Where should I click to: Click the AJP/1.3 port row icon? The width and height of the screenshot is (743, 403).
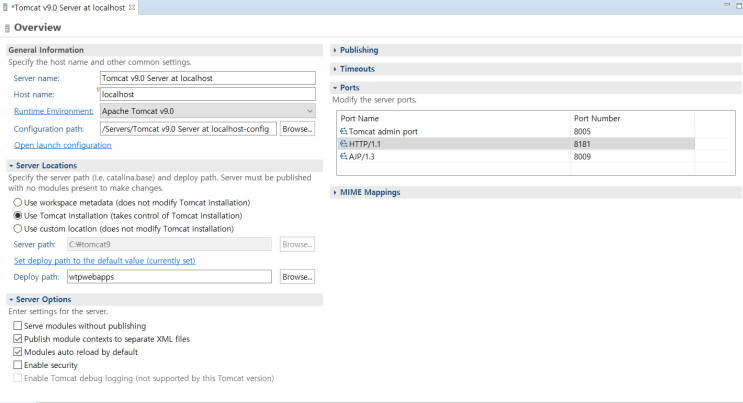[344, 156]
